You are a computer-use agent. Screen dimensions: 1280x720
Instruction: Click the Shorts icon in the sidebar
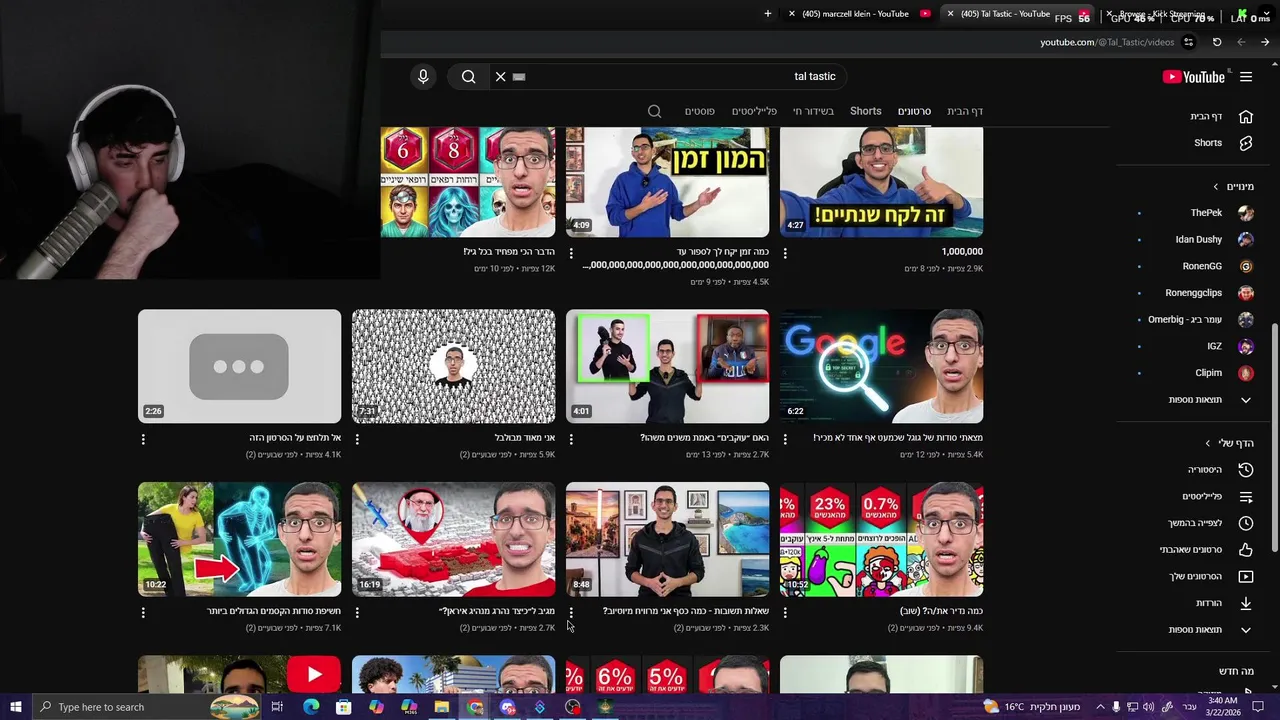point(1246,143)
